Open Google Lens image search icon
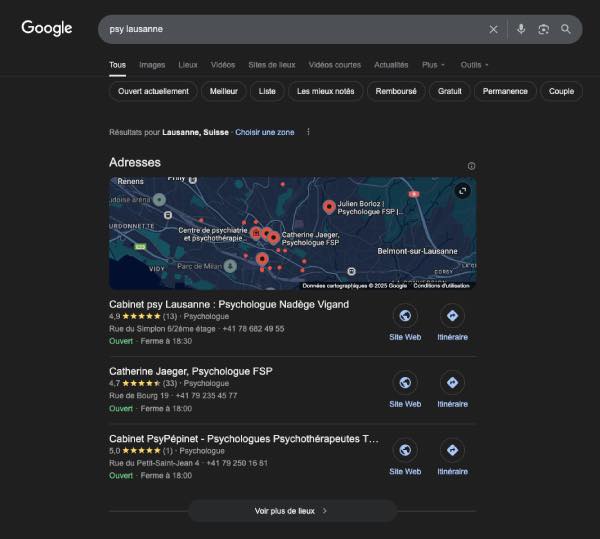Image resolution: width=600 pixels, height=539 pixels. 543,29
